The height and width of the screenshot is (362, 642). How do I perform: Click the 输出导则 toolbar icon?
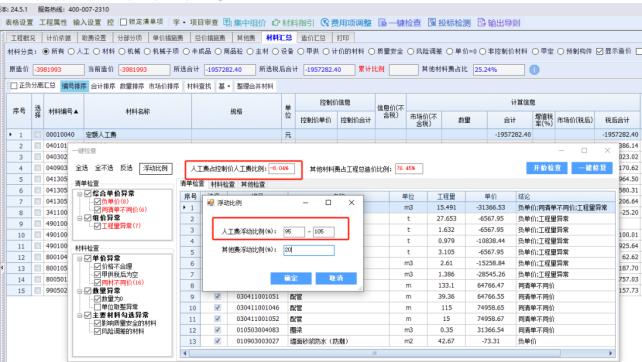pyautogui.click(x=482, y=23)
